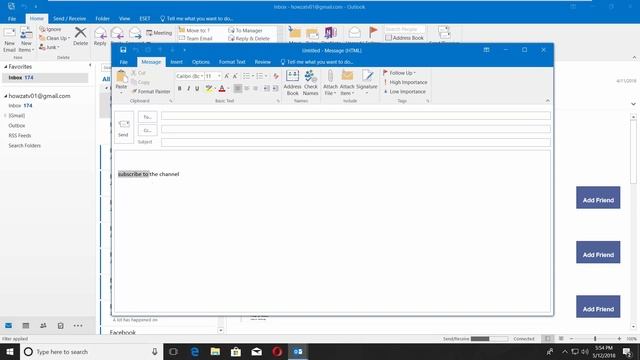This screenshot has height=360, width=640.
Task: Switch to Calendar view in navigation bar
Action: coord(26,325)
